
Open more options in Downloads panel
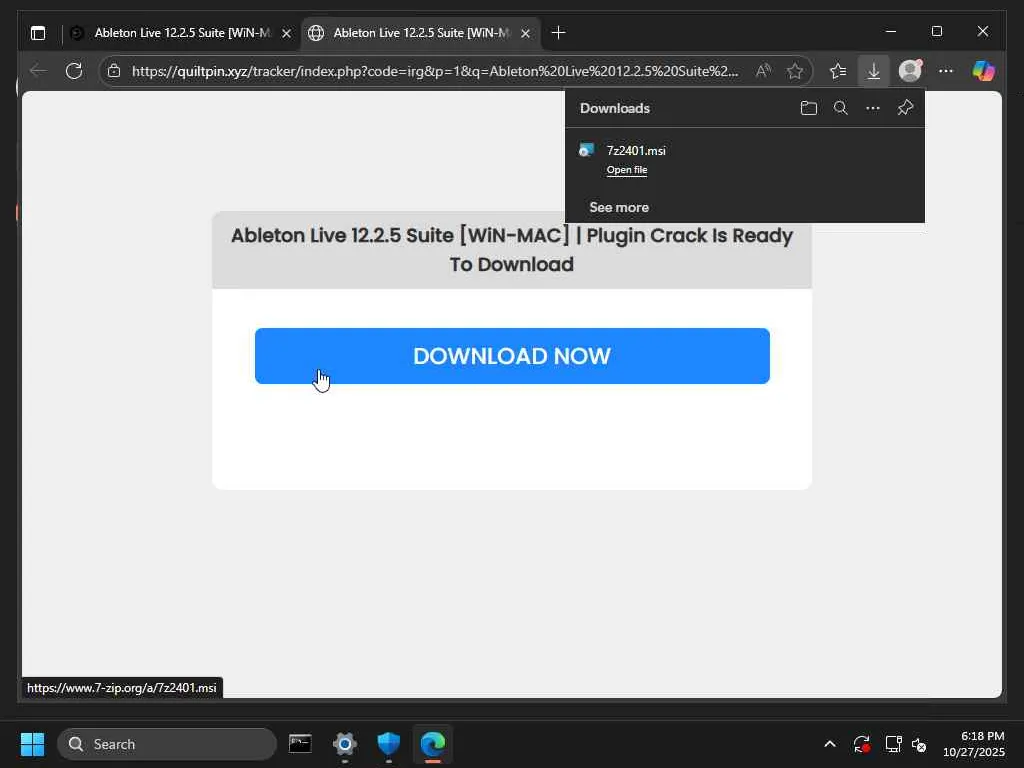[x=872, y=108]
